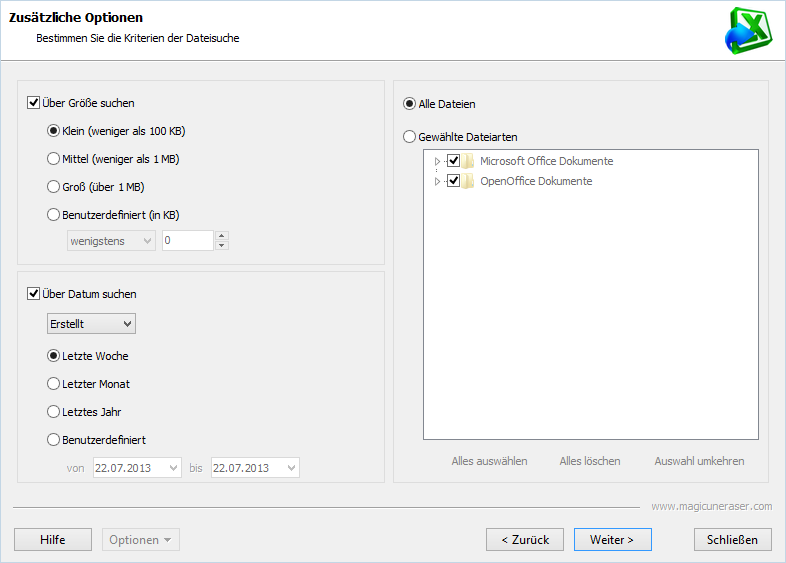Screen dimensions: 786x563
Task: Click the Weiter button
Action: click(613, 540)
